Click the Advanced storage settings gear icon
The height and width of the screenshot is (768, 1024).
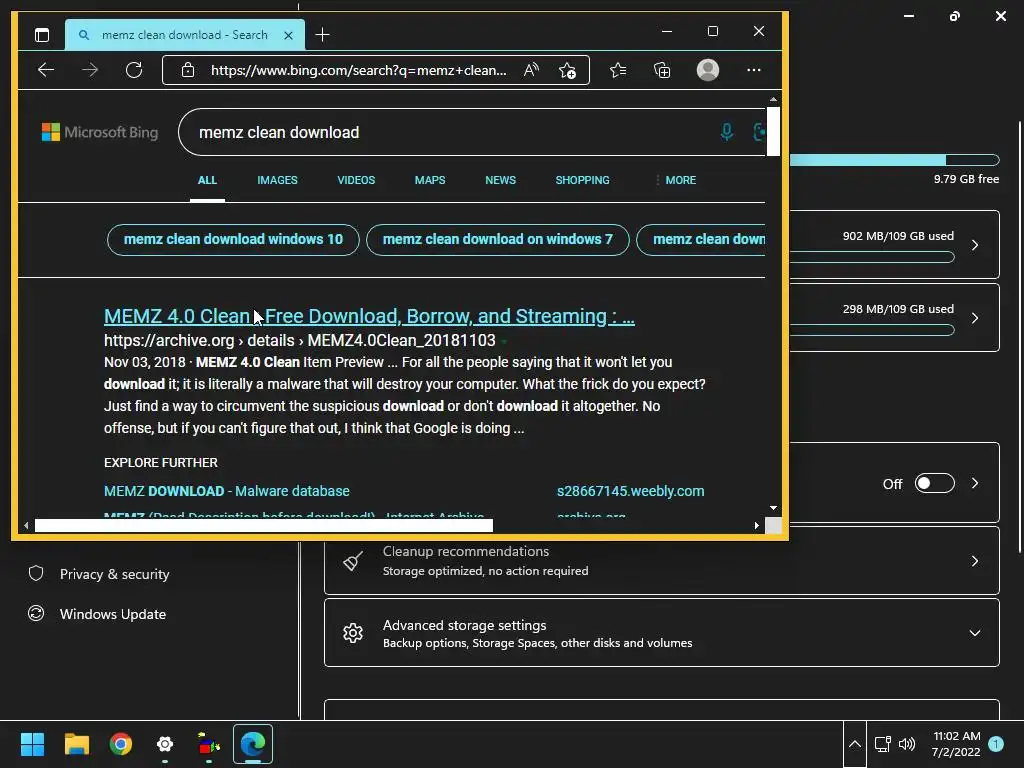tap(353, 633)
